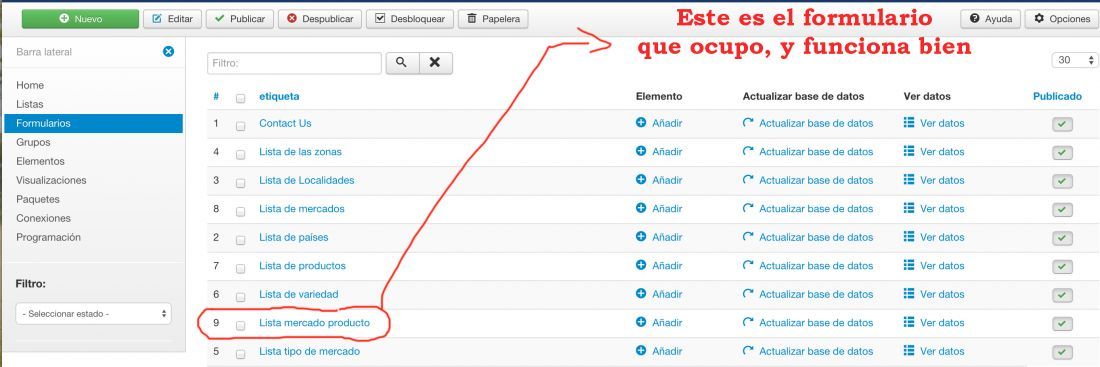This screenshot has height=367, width=1100.
Task: Sort by the Publicado column header
Action: 1057,96
